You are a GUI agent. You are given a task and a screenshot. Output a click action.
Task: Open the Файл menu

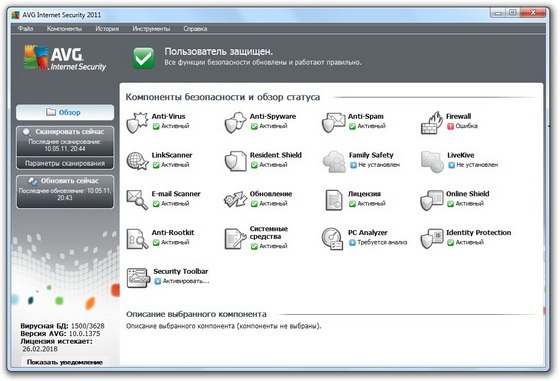[x=26, y=29]
